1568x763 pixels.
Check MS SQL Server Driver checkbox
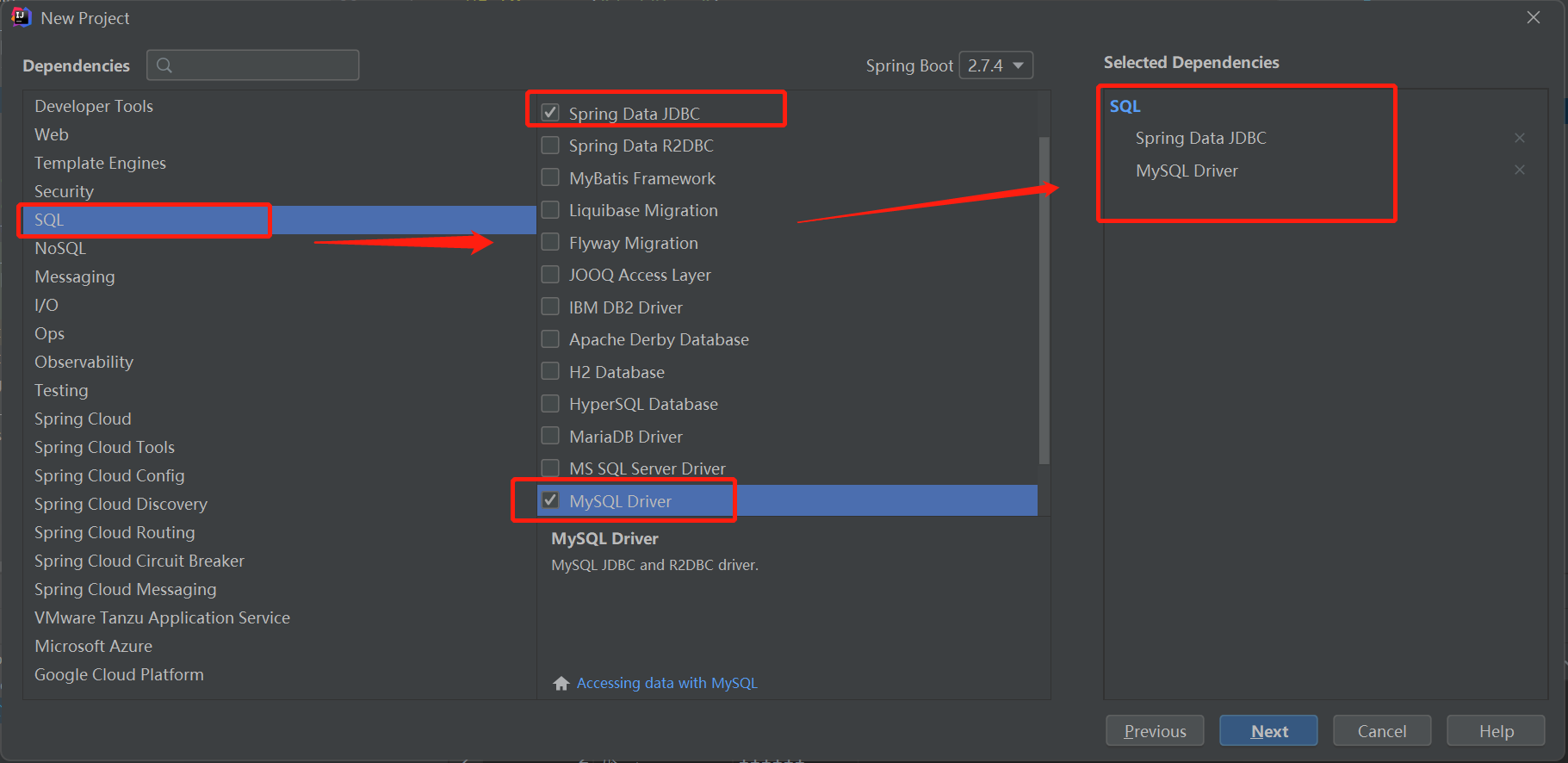pyautogui.click(x=550, y=468)
